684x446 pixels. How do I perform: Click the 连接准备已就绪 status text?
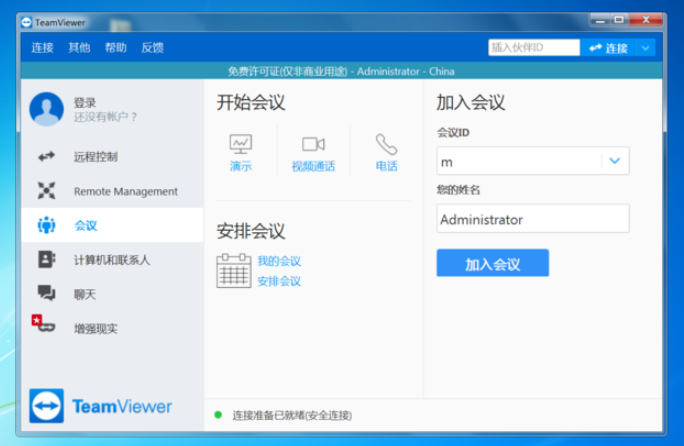click(292, 415)
